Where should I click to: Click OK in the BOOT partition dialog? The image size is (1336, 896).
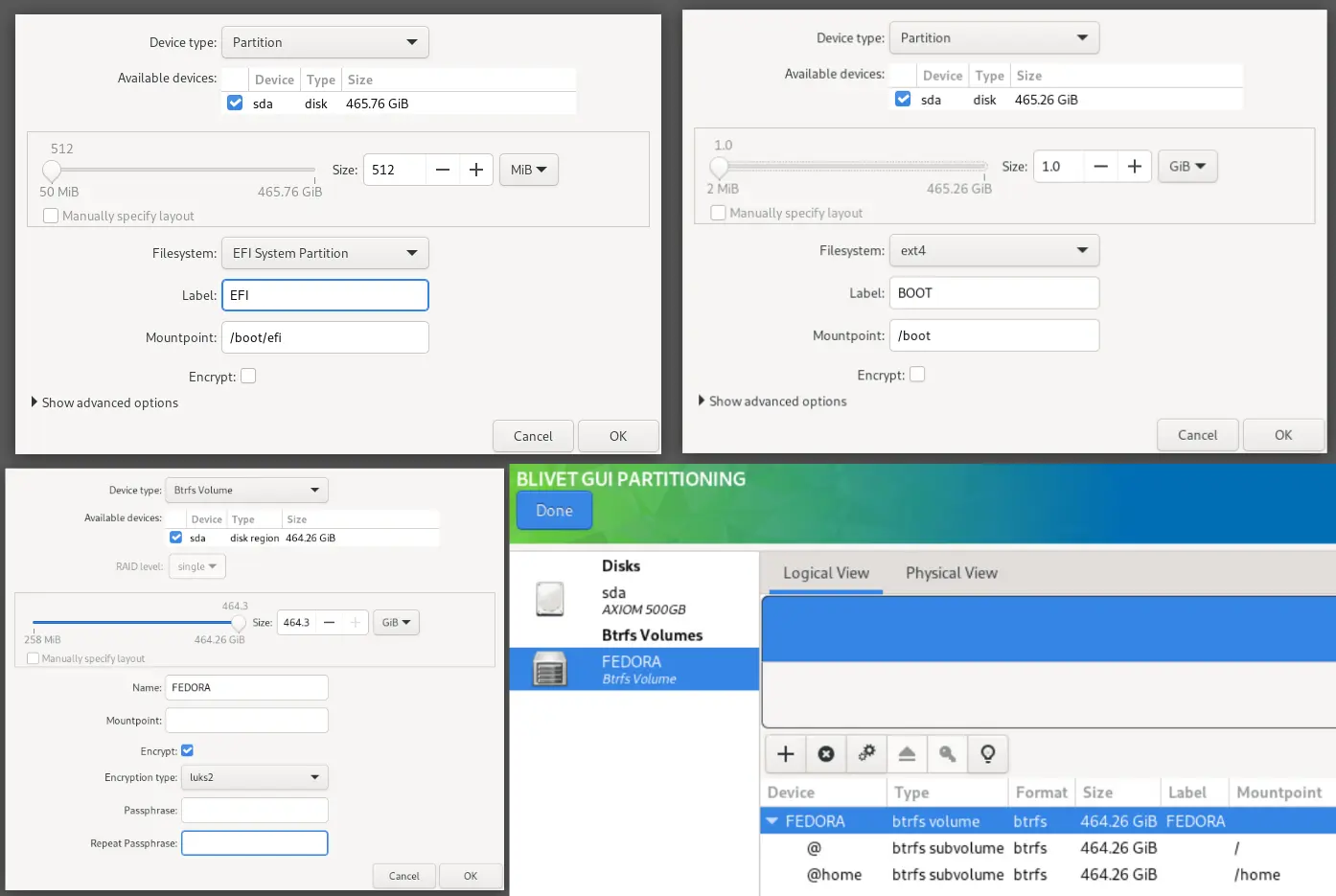[x=1283, y=435]
